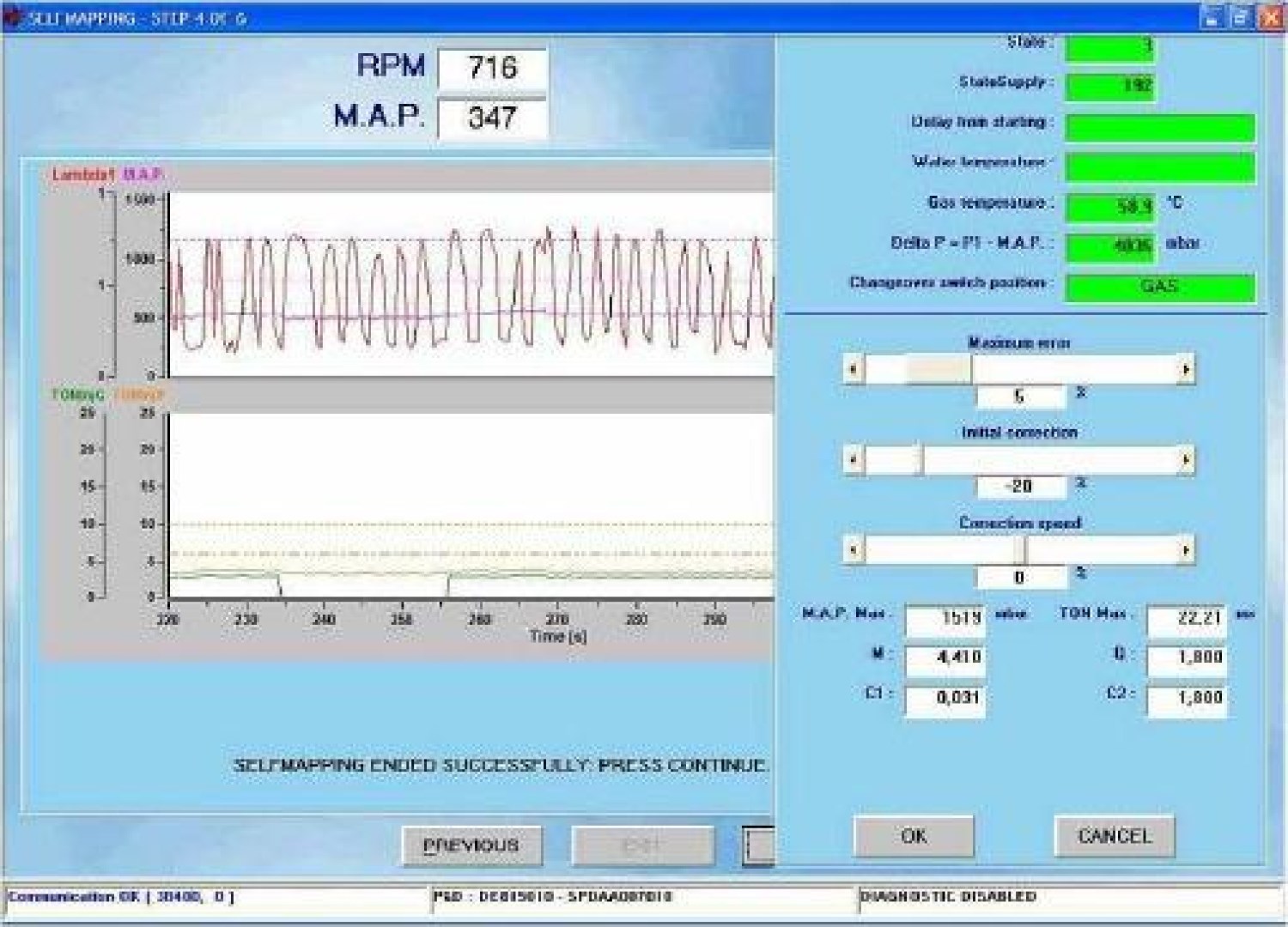This screenshot has height=927, width=1288.
Task: Click the Gas temperature value box
Action: 1110,207
